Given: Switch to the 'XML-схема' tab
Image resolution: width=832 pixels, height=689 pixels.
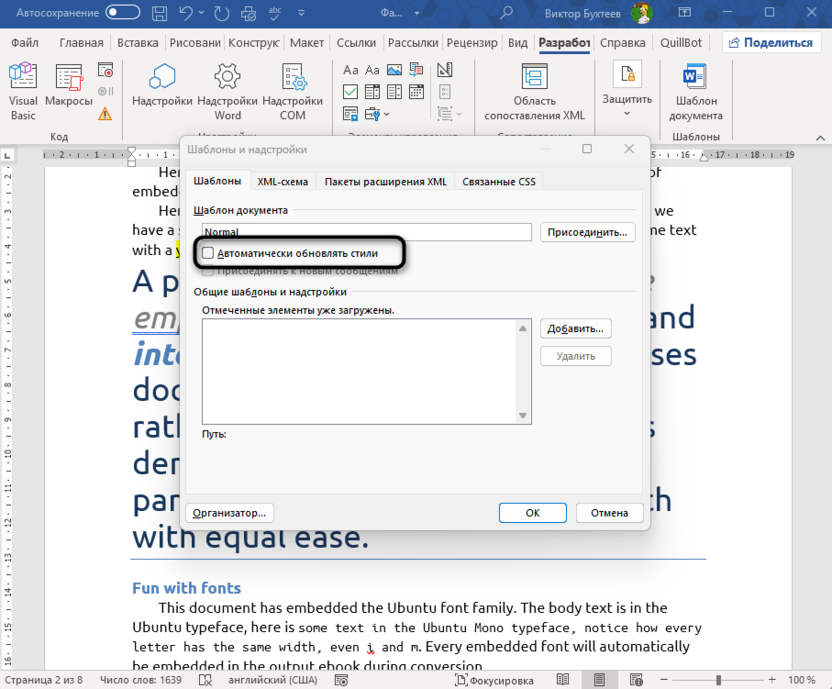Looking at the screenshot, I should point(283,181).
